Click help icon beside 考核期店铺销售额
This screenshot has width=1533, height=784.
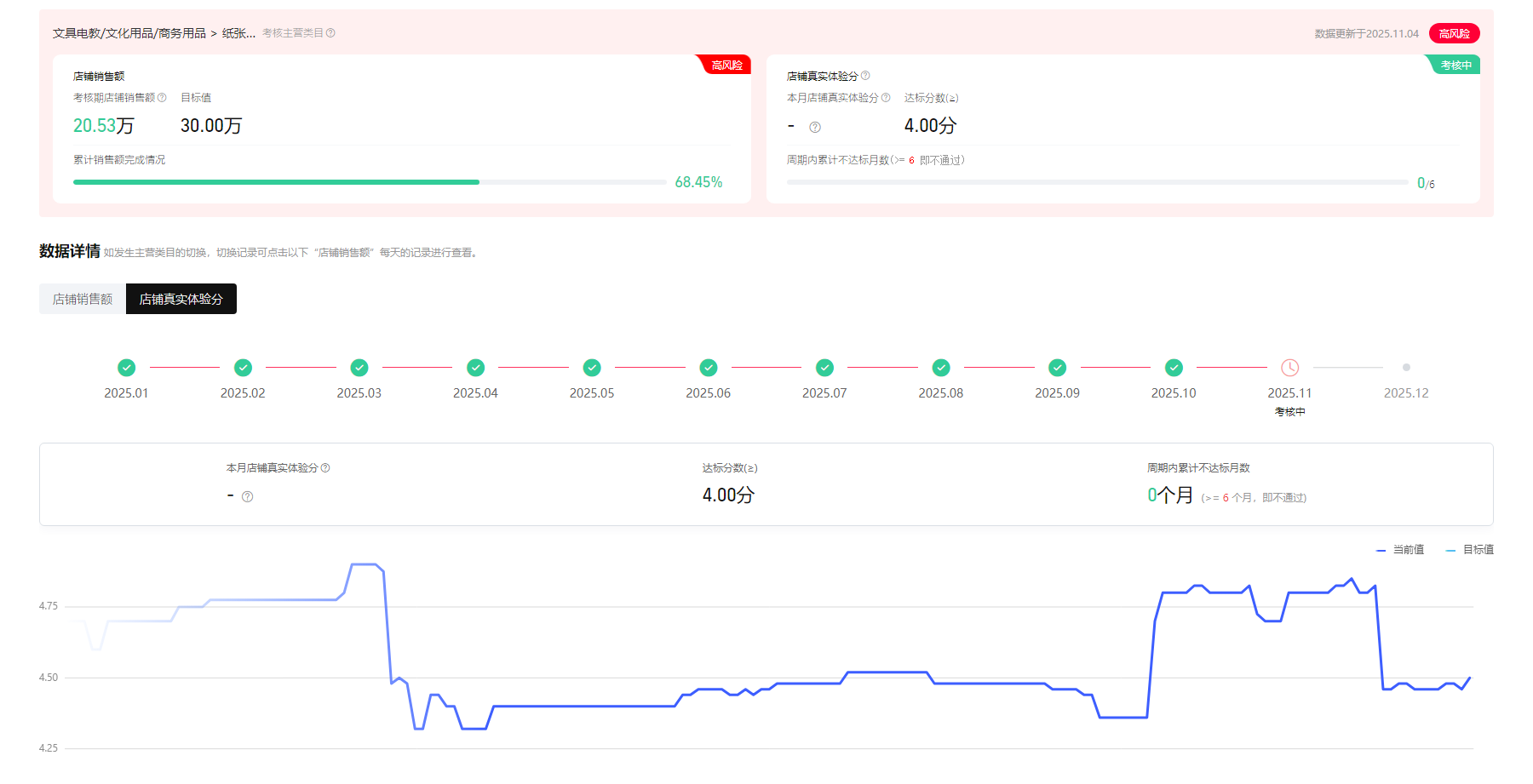(x=162, y=98)
